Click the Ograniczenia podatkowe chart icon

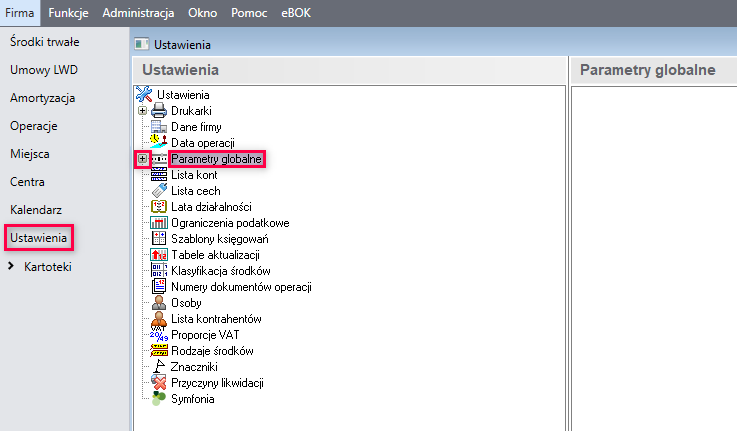pos(159,223)
